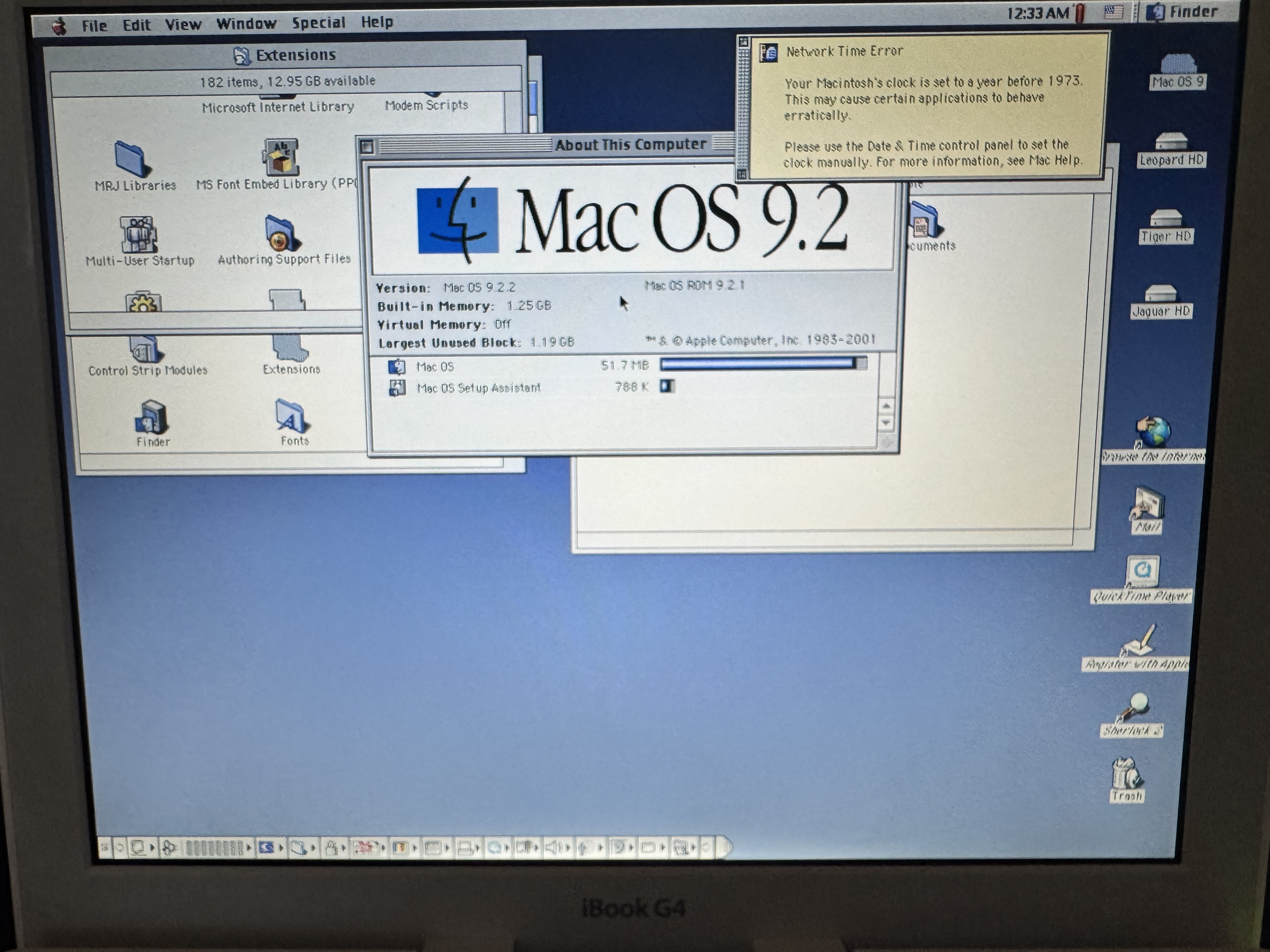Screen dimensions: 1270x952
Task: Click the Extensions window title bar
Action: (285, 55)
